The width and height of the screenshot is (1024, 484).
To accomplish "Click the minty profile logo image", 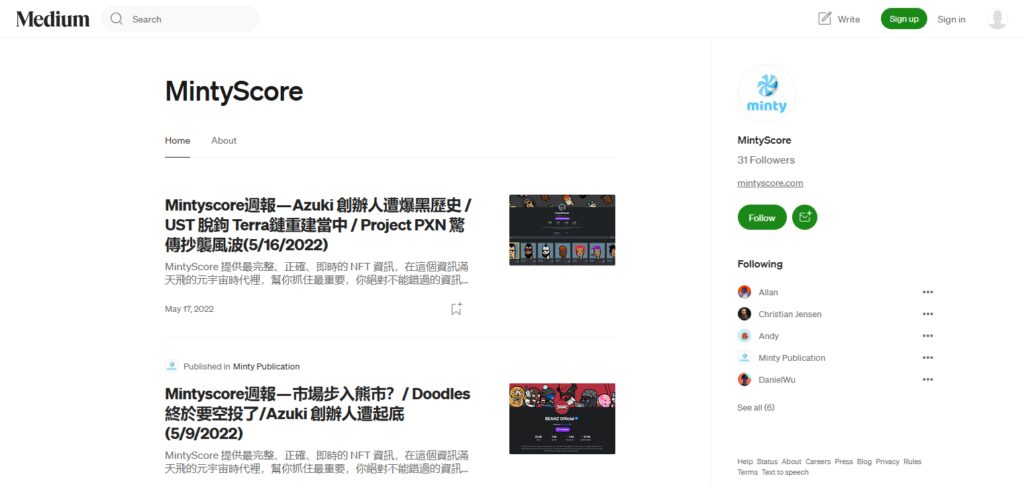I will tap(767, 93).
